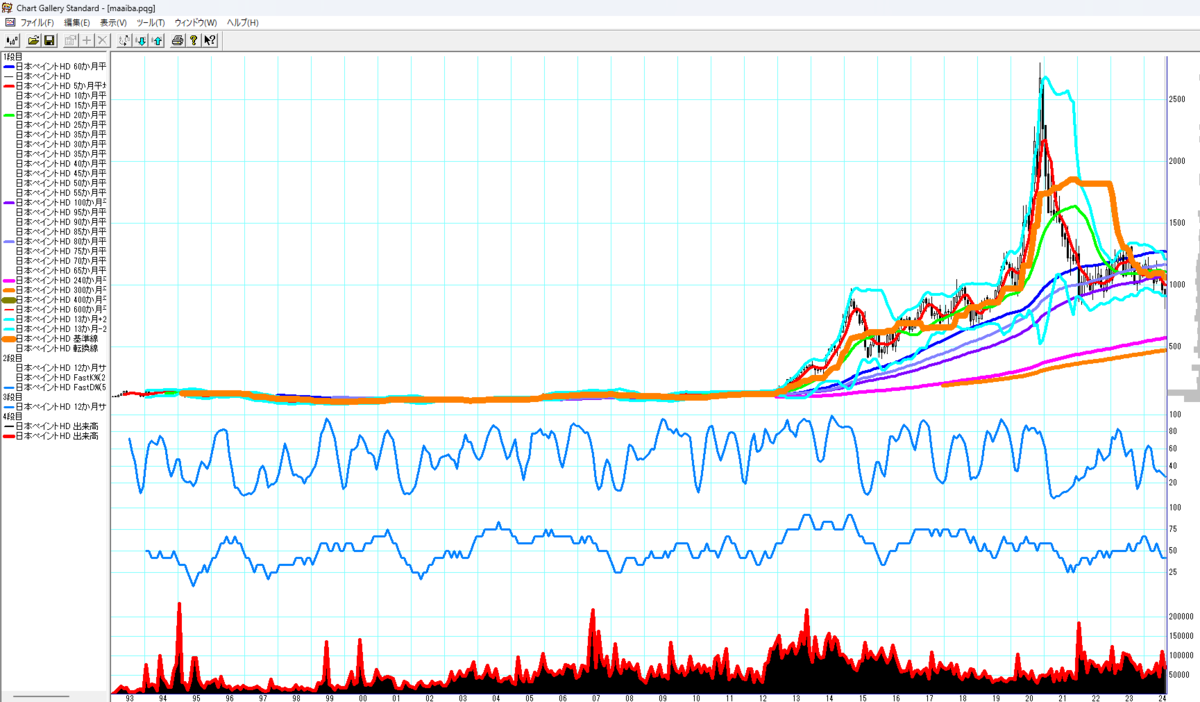Open the ヘルプ(H) menu
Viewport: 1200px width, 702px height.
click(243, 22)
